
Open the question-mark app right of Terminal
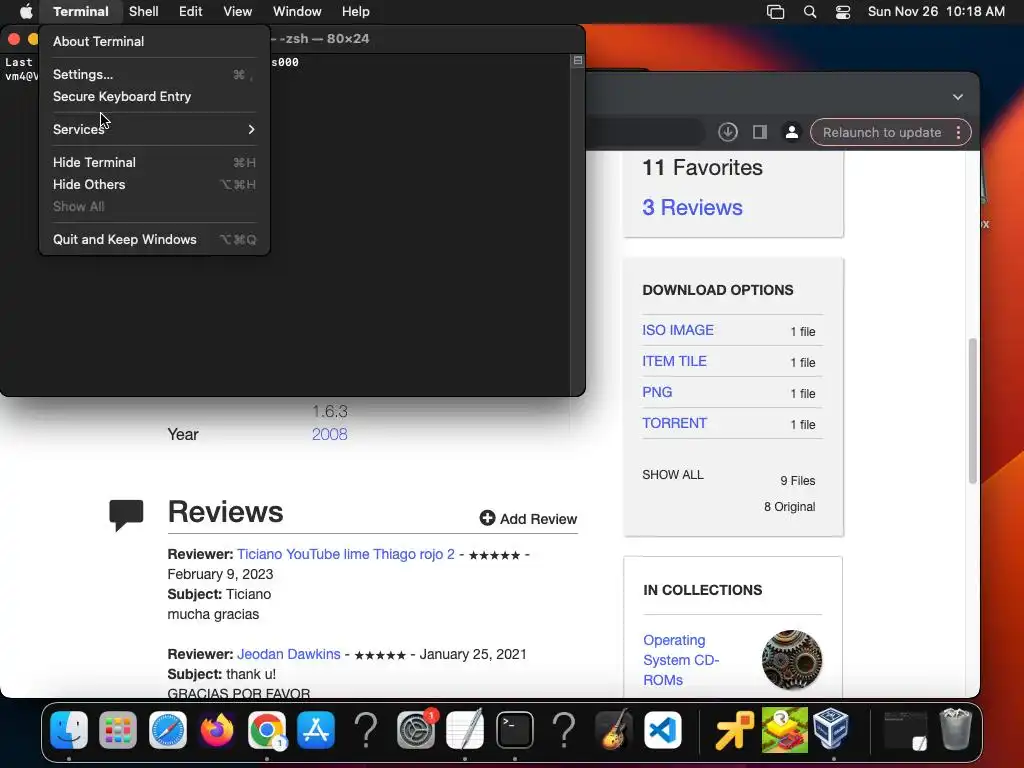tap(564, 729)
